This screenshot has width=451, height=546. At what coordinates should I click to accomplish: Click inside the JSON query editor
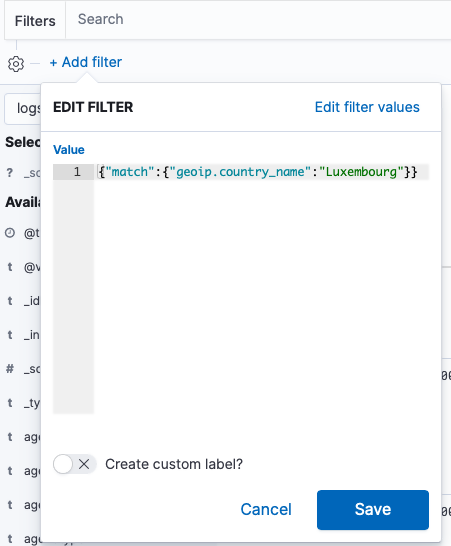261,289
